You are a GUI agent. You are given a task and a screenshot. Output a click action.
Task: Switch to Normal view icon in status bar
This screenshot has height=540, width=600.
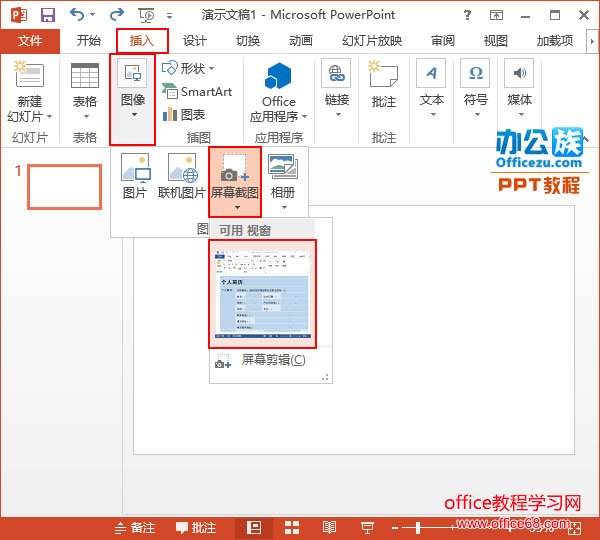pyautogui.click(x=254, y=528)
